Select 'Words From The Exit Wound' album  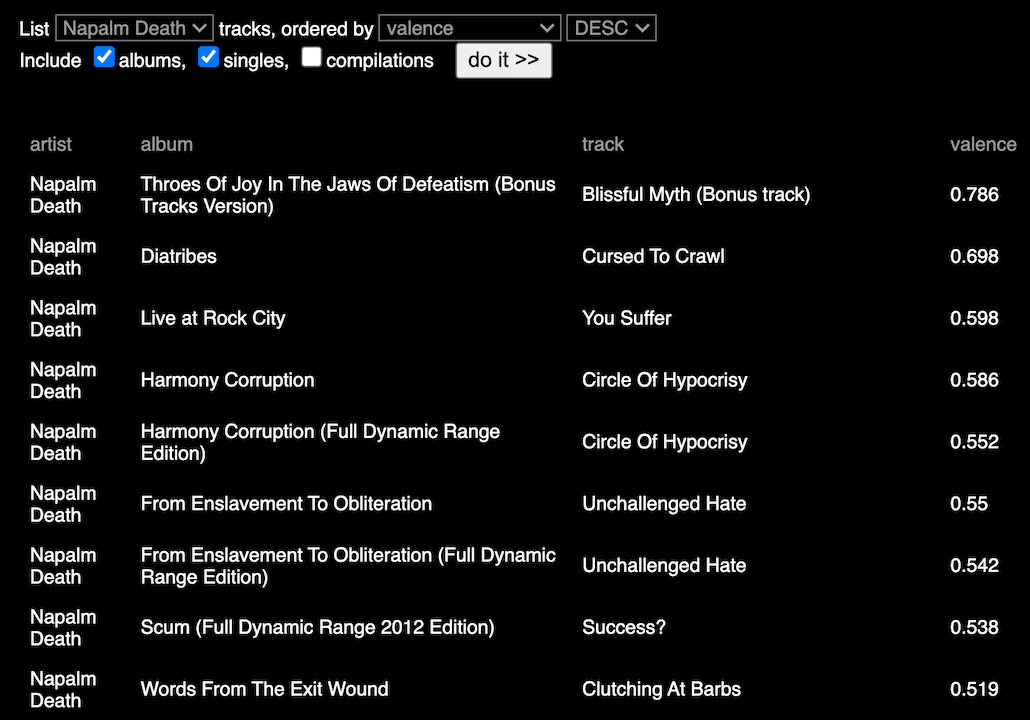pos(265,689)
